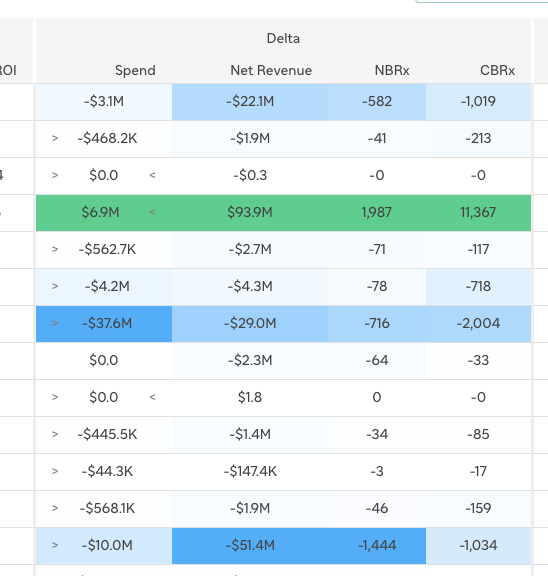Viewport: 548px width, 576px height.
Task: Select the -1,034 CBRx cell
Action: [478, 545]
